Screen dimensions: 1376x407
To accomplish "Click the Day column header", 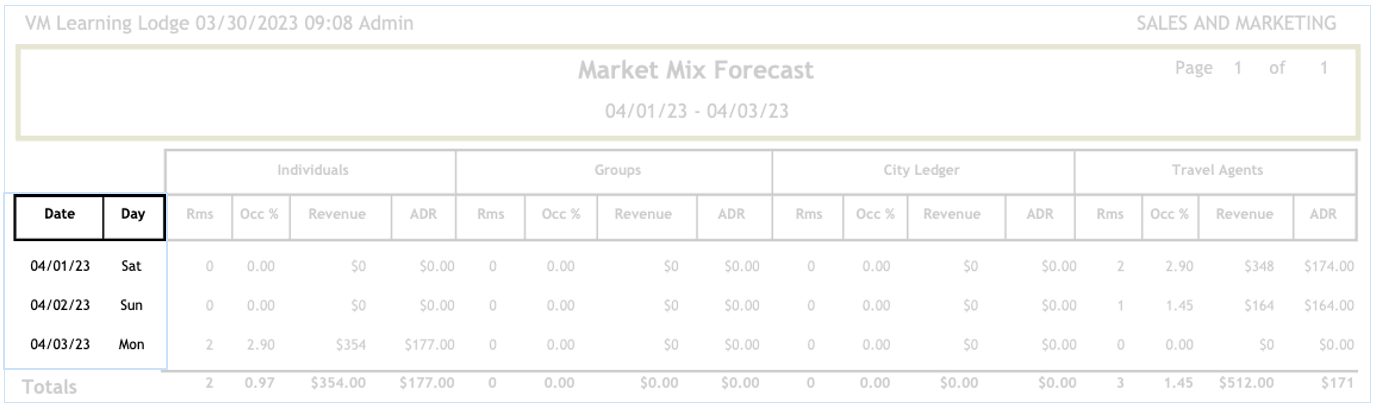I will tap(133, 214).
